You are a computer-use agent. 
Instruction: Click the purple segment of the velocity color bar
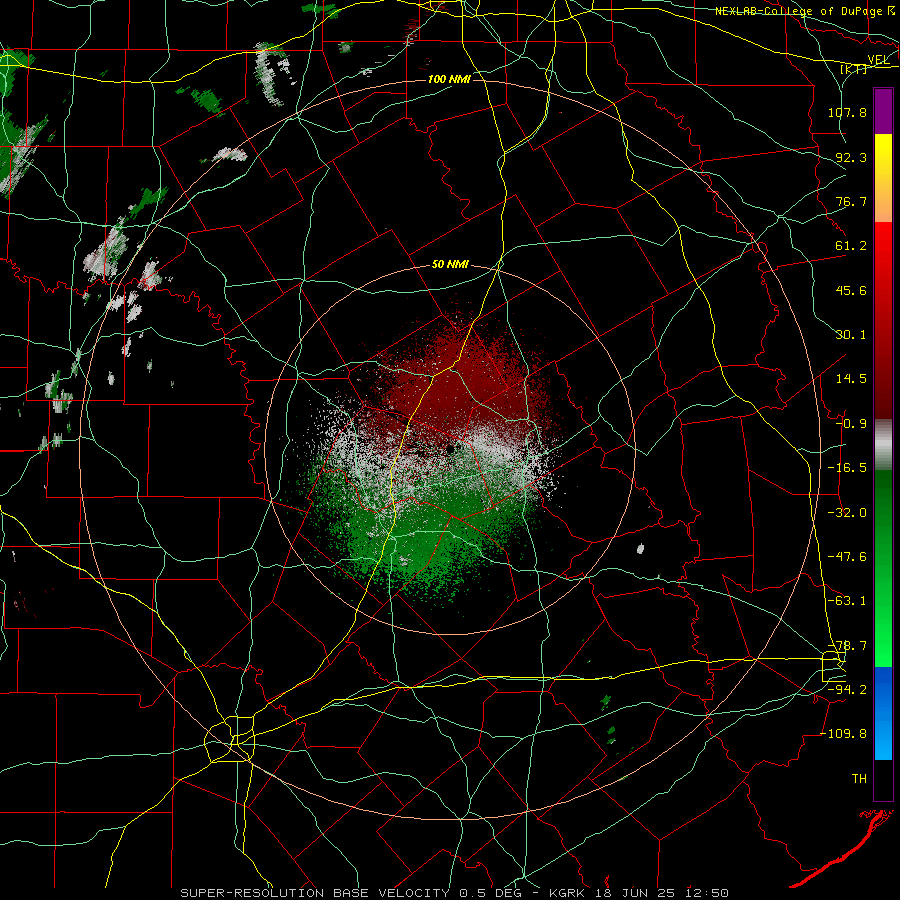tap(883, 112)
